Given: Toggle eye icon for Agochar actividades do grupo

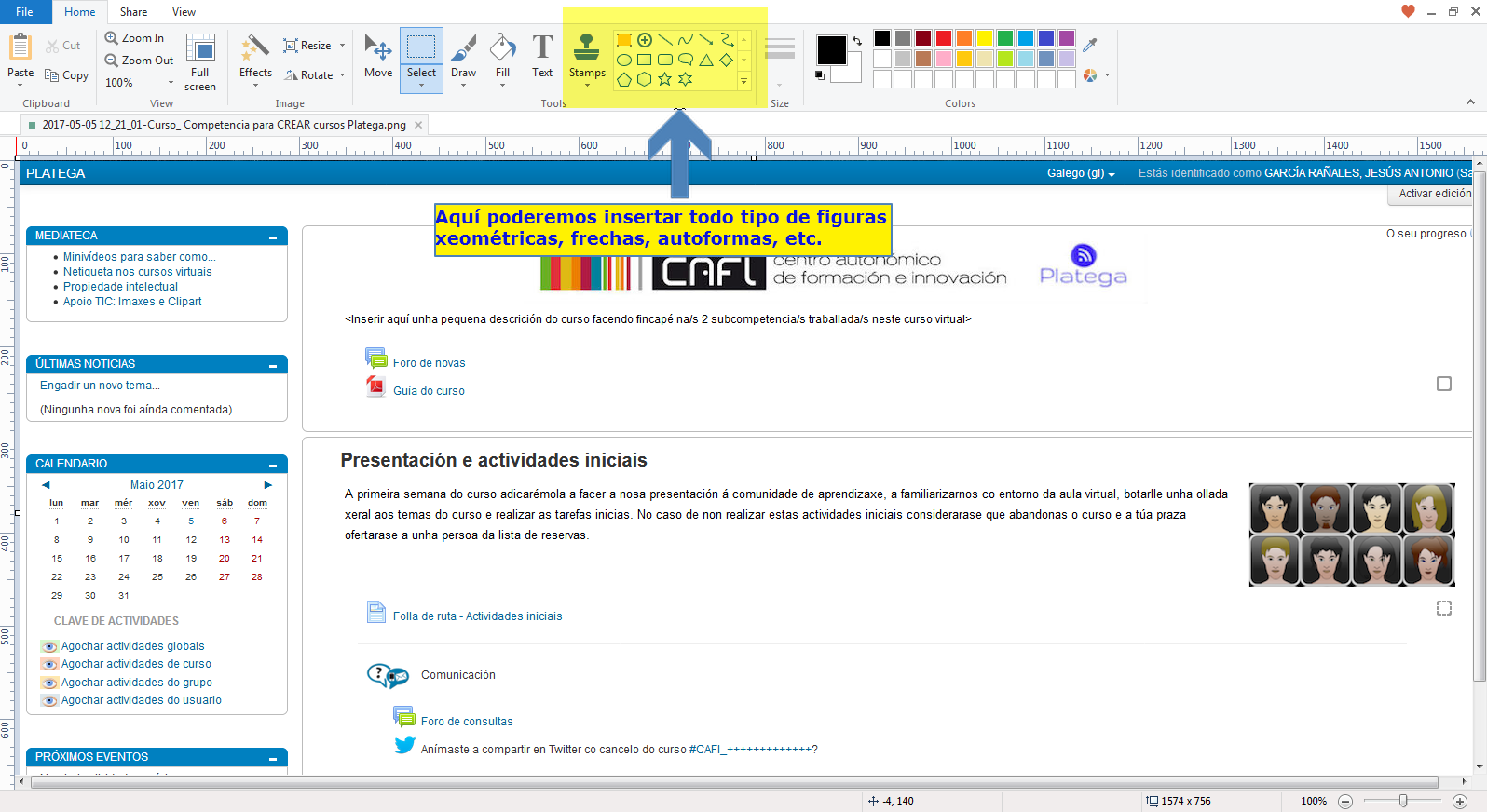Looking at the screenshot, I should coord(50,683).
